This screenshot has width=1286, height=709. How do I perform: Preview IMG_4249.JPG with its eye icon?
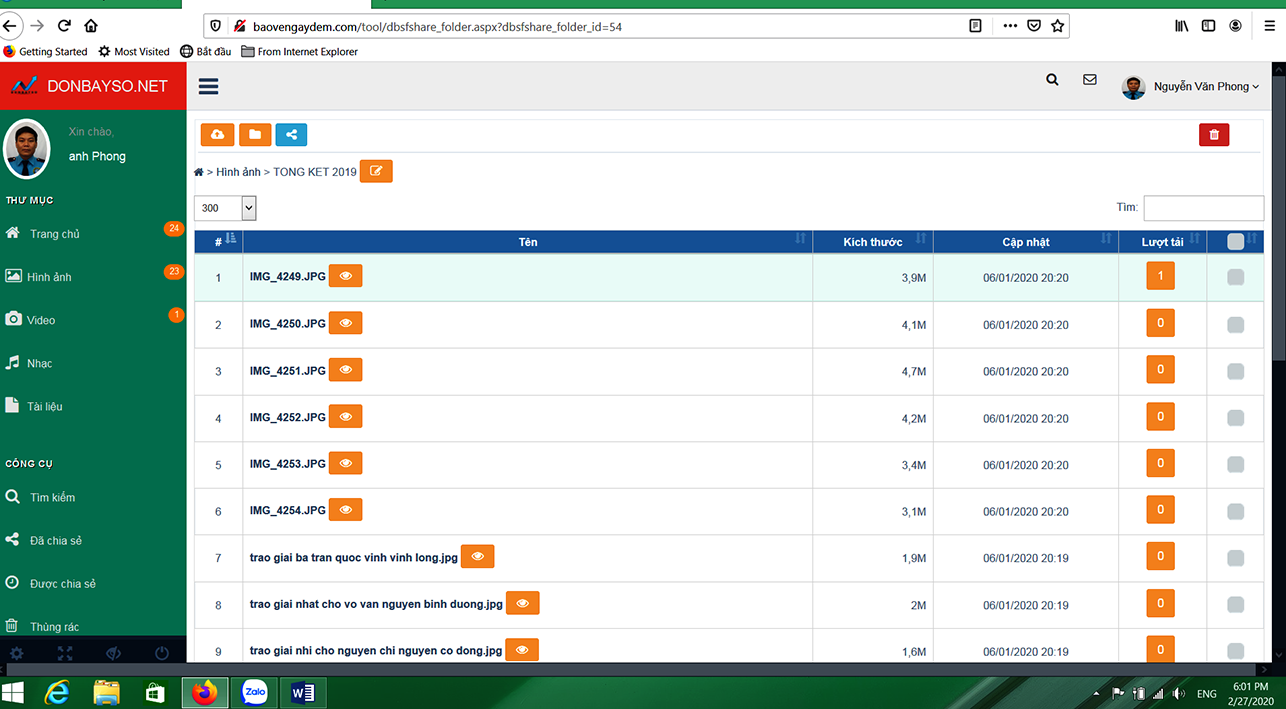(345, 275)
